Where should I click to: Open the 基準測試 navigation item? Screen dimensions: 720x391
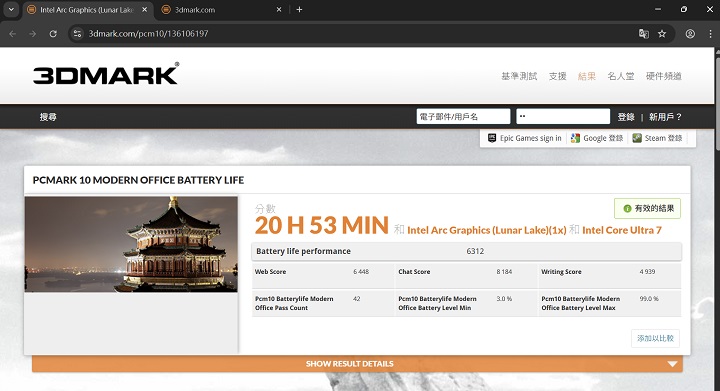coord(519,76)
